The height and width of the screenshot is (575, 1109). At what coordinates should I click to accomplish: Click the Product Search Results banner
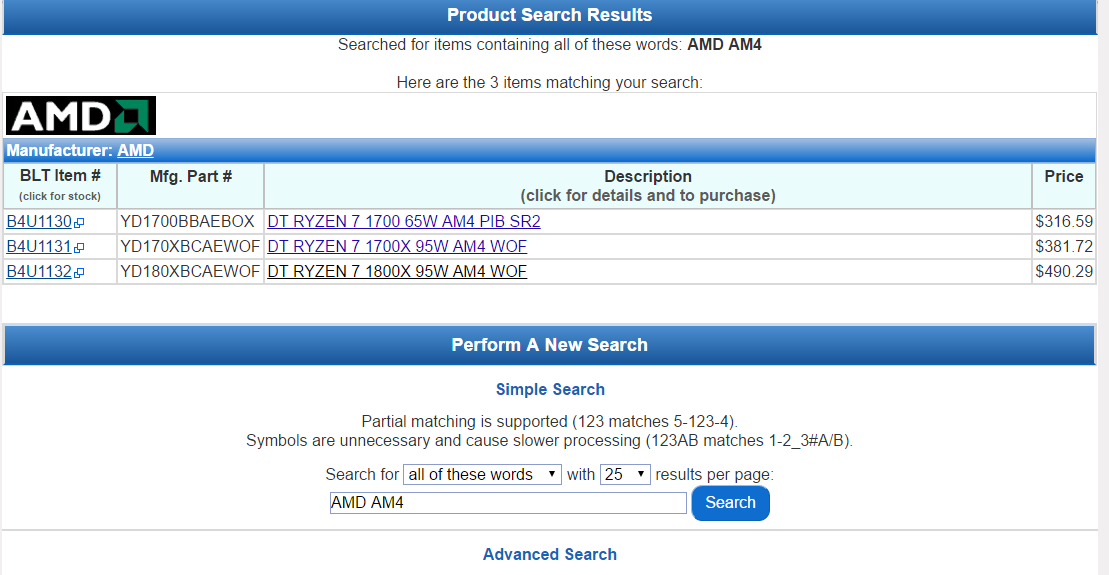coord(550,16)
